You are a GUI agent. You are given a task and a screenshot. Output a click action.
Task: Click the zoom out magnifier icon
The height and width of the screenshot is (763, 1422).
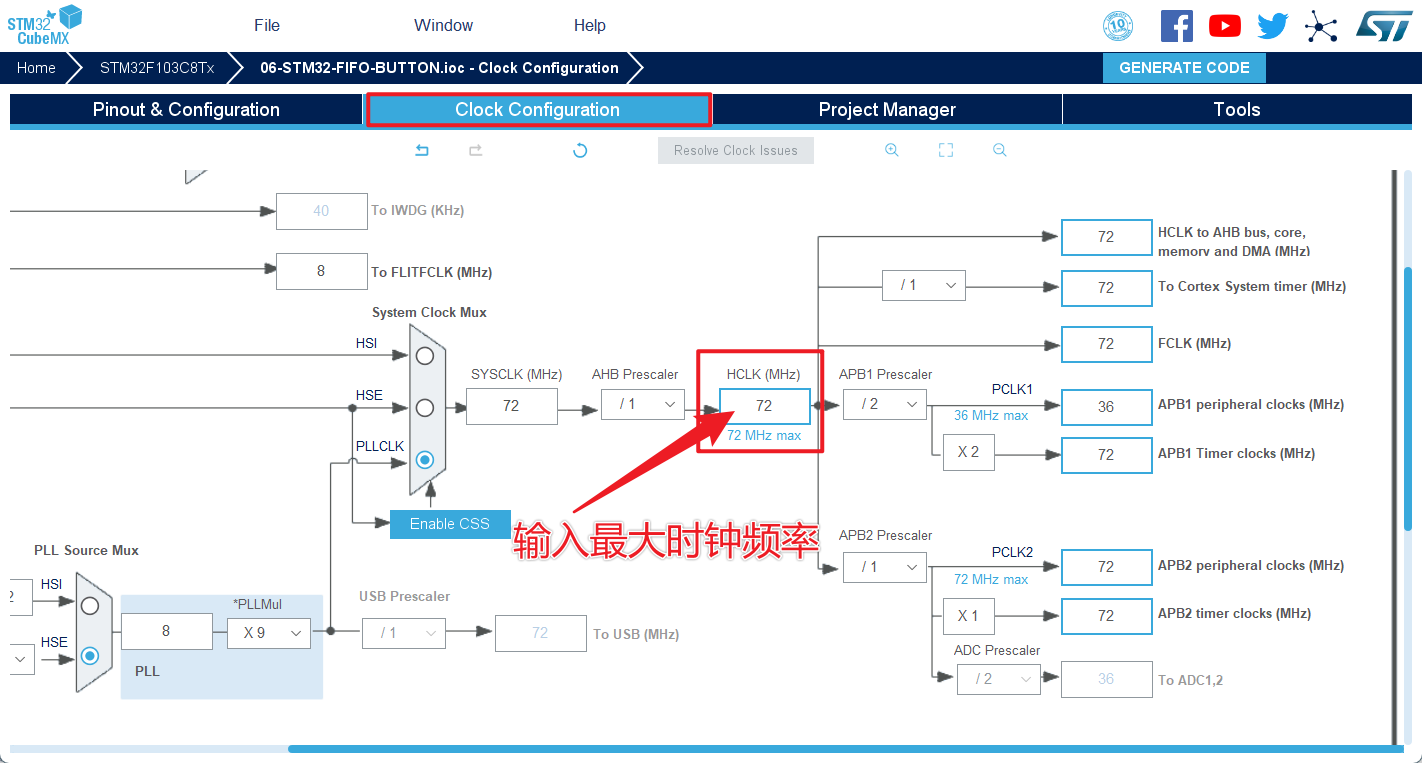point(999,149)
